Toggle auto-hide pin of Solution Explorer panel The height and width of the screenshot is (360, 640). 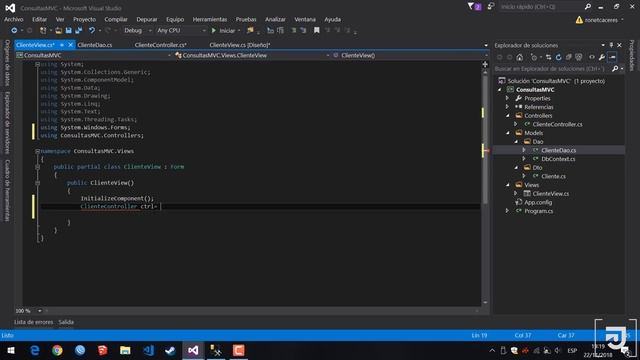(x=611, y=45)
